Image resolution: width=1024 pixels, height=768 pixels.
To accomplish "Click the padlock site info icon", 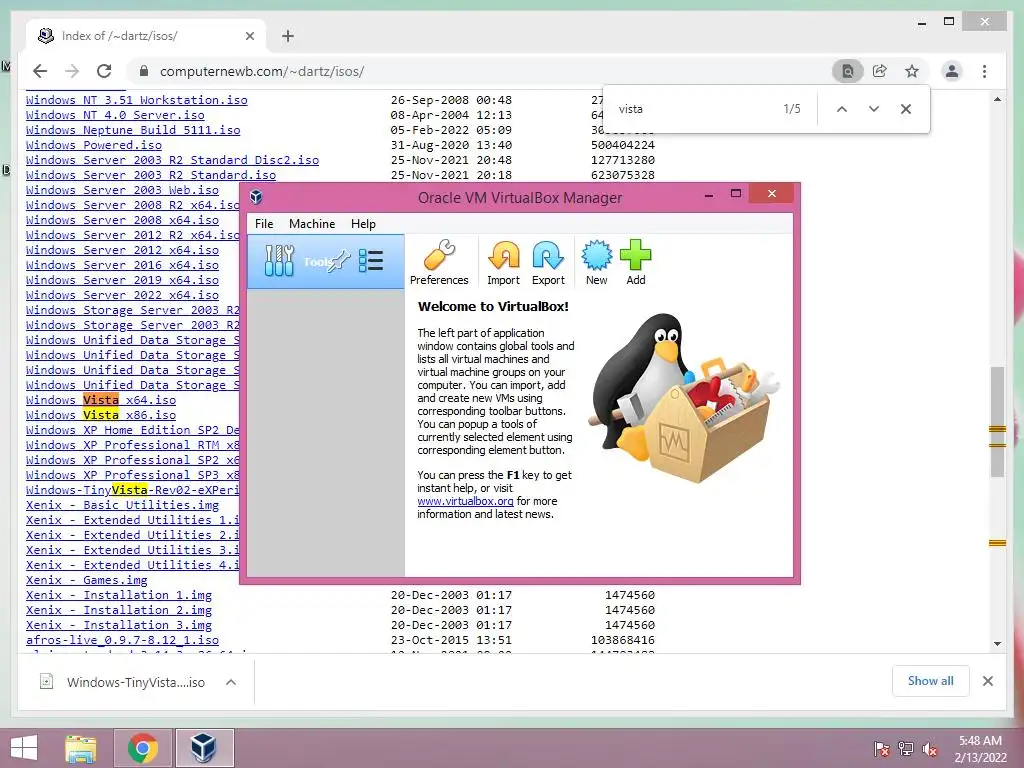I will 144,71.
